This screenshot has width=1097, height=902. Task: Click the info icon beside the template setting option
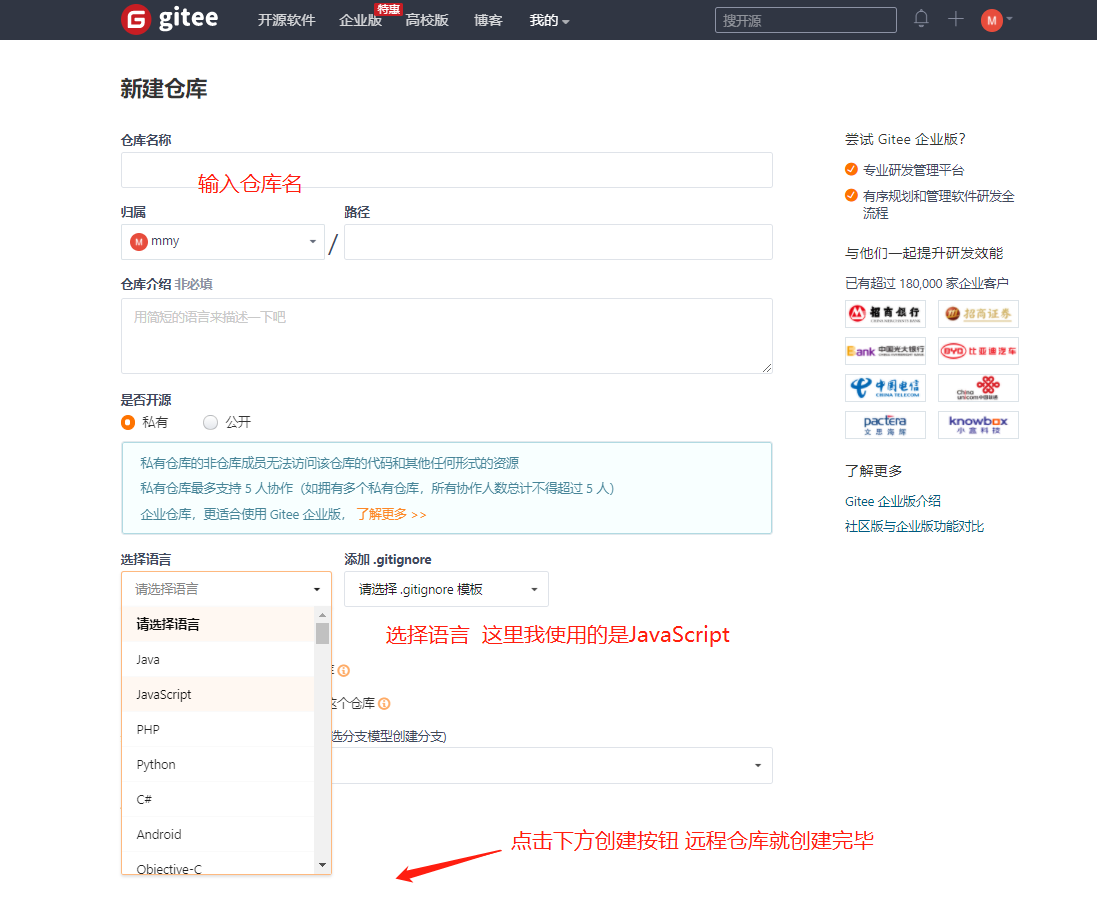coord(343,670)
